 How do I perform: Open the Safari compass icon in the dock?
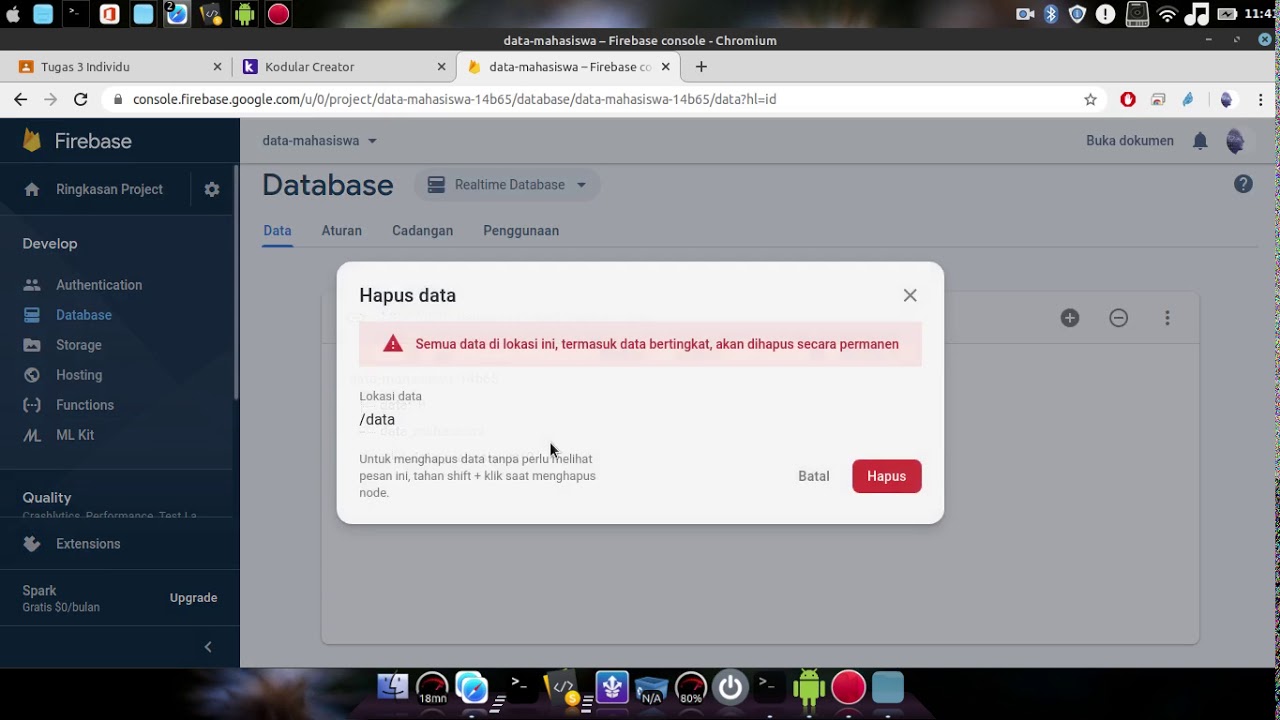[x=472, y=688]
